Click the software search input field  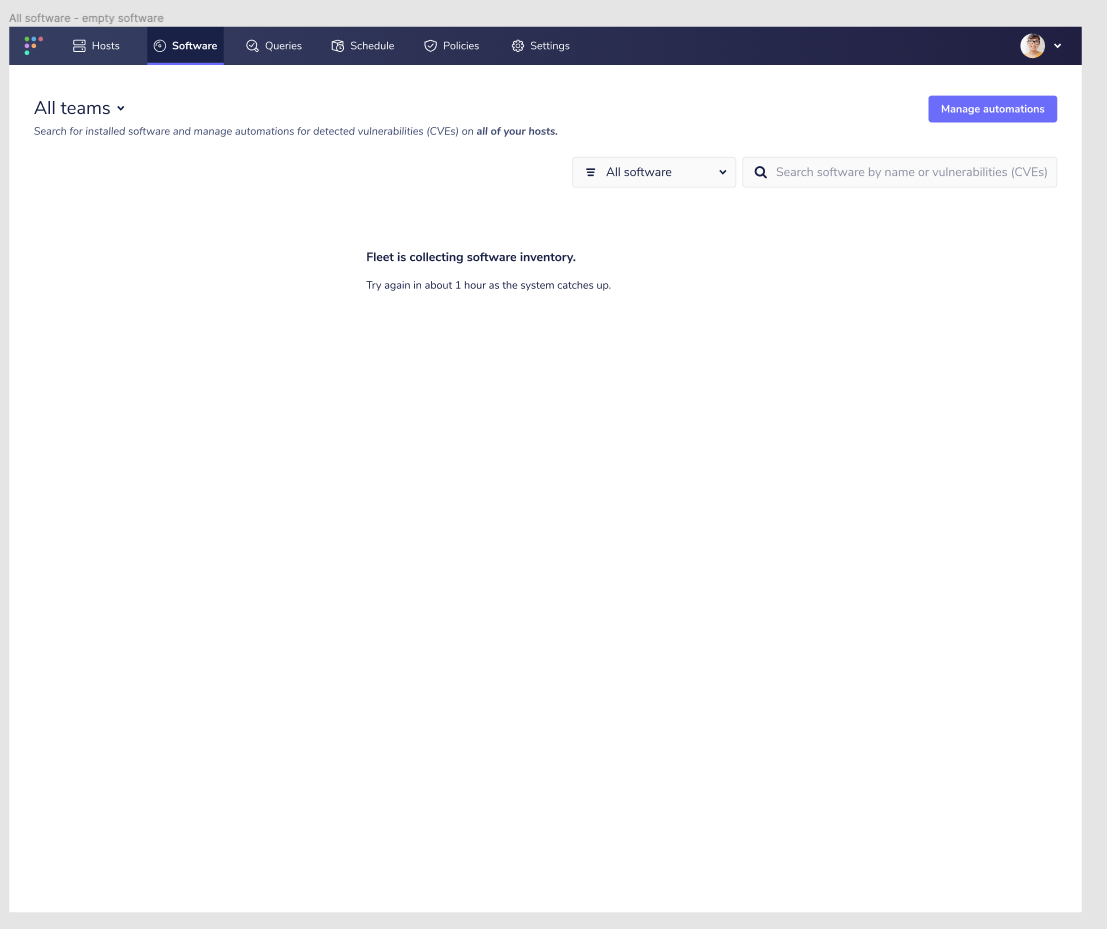(899, 172)
